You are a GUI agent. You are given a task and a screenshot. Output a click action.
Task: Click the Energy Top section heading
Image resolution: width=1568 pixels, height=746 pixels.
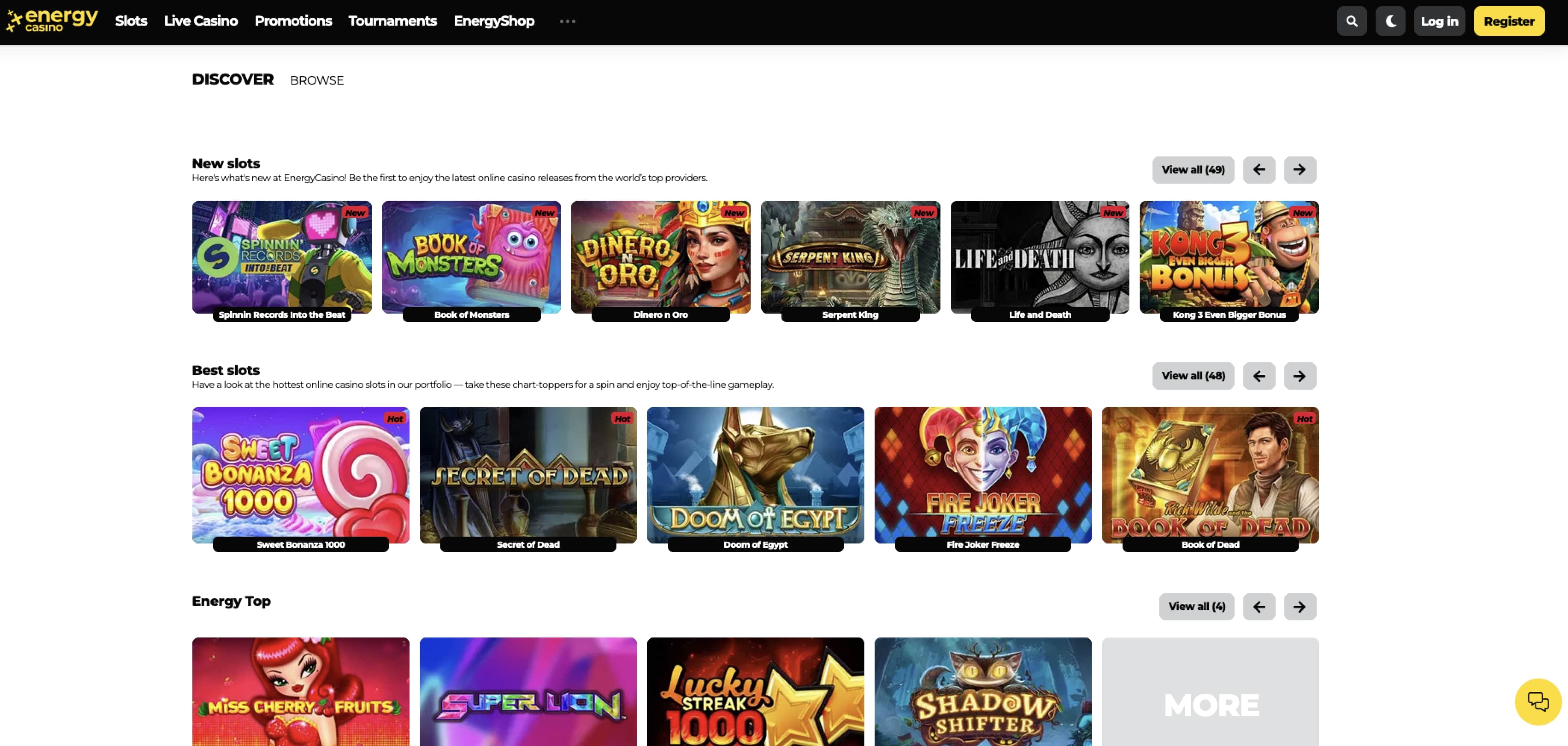pyautogui.click(x=231, y=601)
